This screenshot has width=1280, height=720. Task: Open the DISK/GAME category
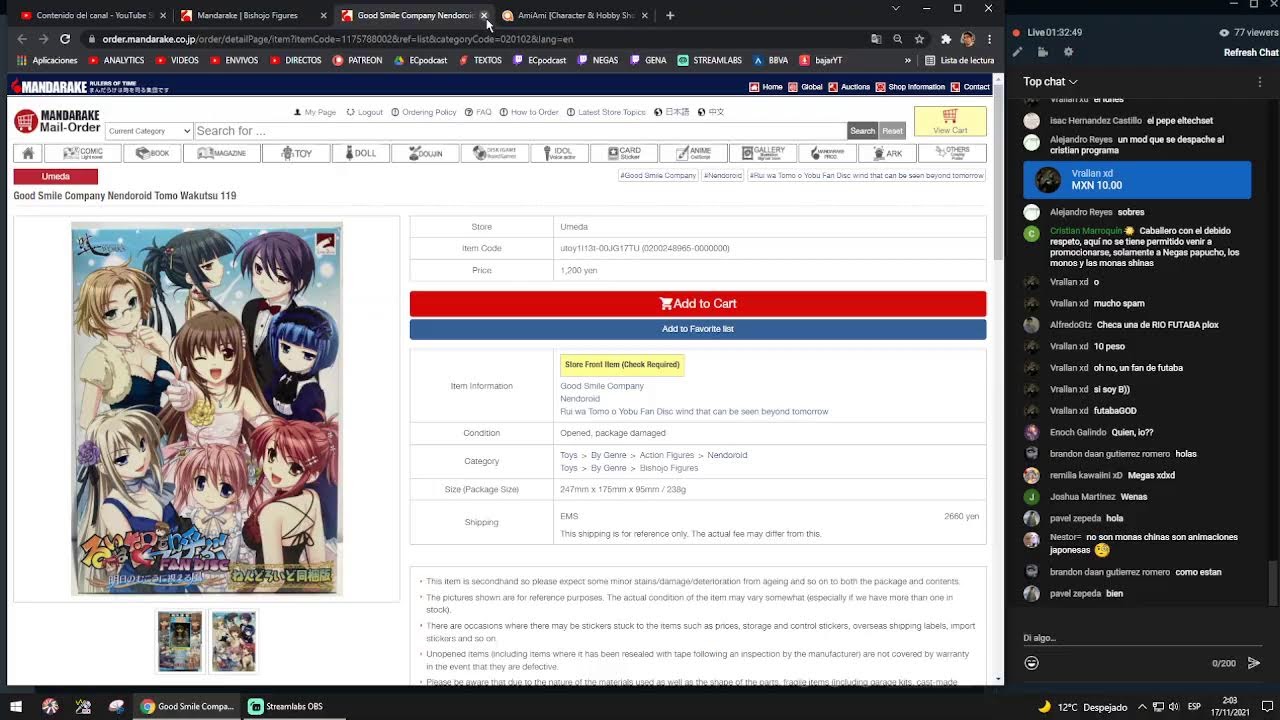point(494,153)
